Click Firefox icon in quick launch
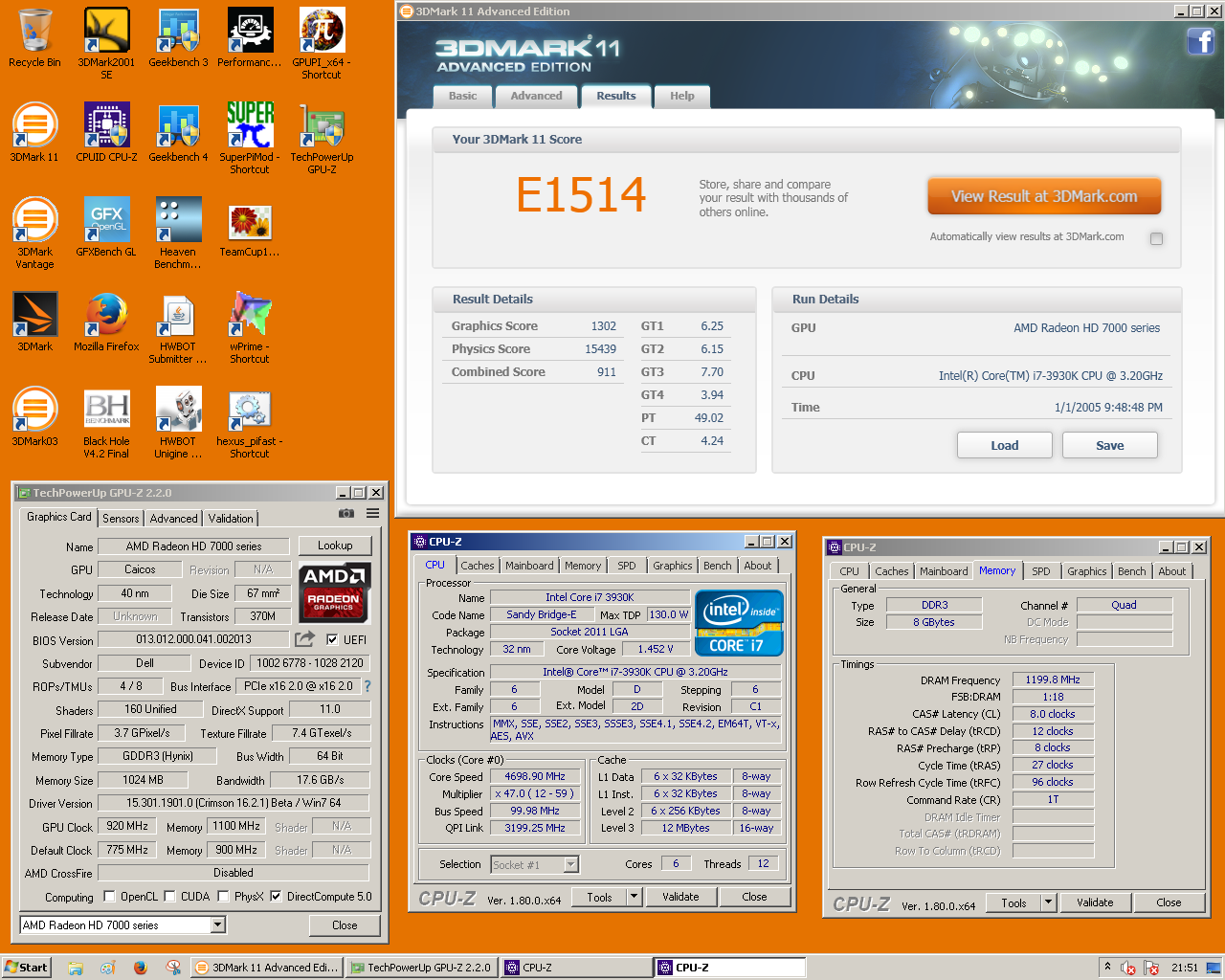This screenshot has height=980, width=1225. coord(140,968)
